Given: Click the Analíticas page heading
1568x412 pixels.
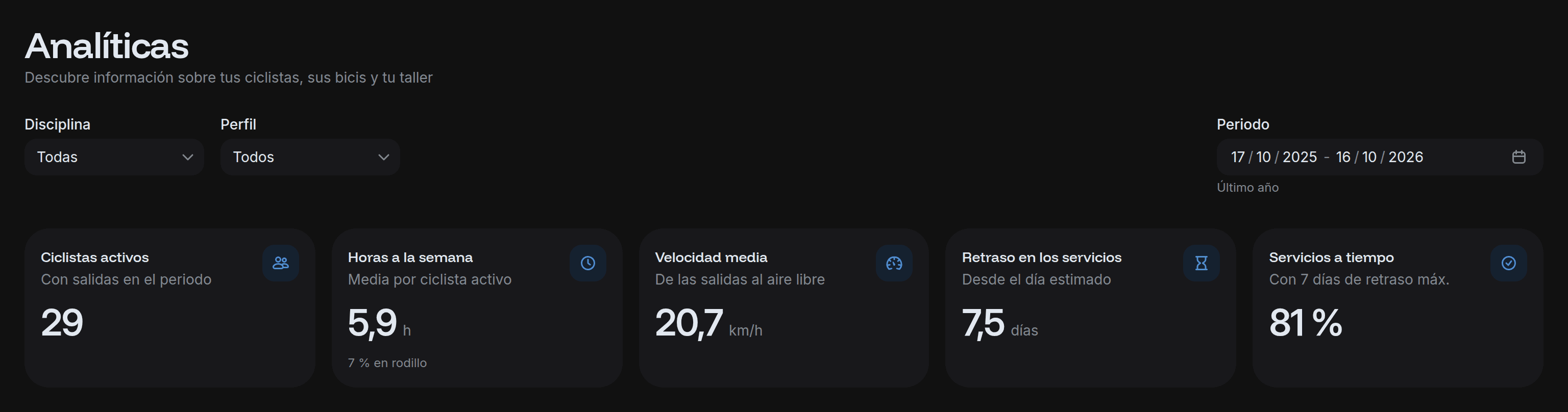Looking at the screenshot, I should [x=107, y=45].
